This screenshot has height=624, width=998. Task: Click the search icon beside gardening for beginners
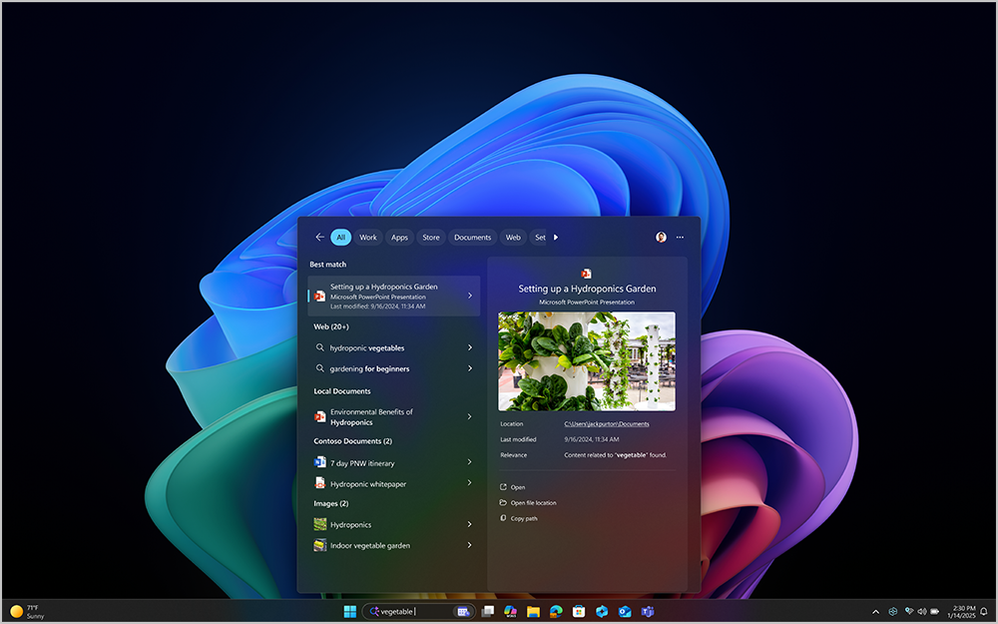(x=320, y=368)
